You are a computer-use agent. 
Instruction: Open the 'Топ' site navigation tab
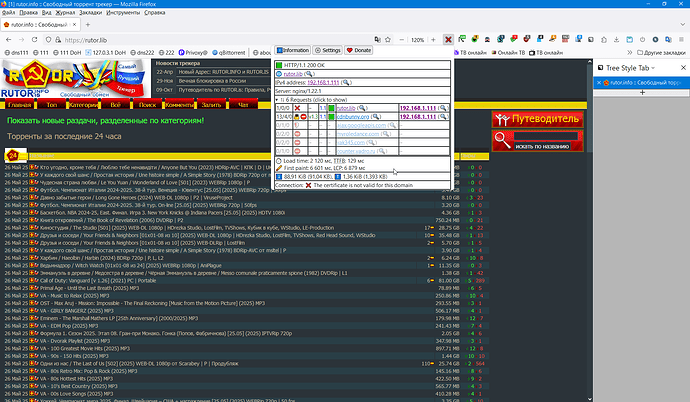tap(51, 105)
